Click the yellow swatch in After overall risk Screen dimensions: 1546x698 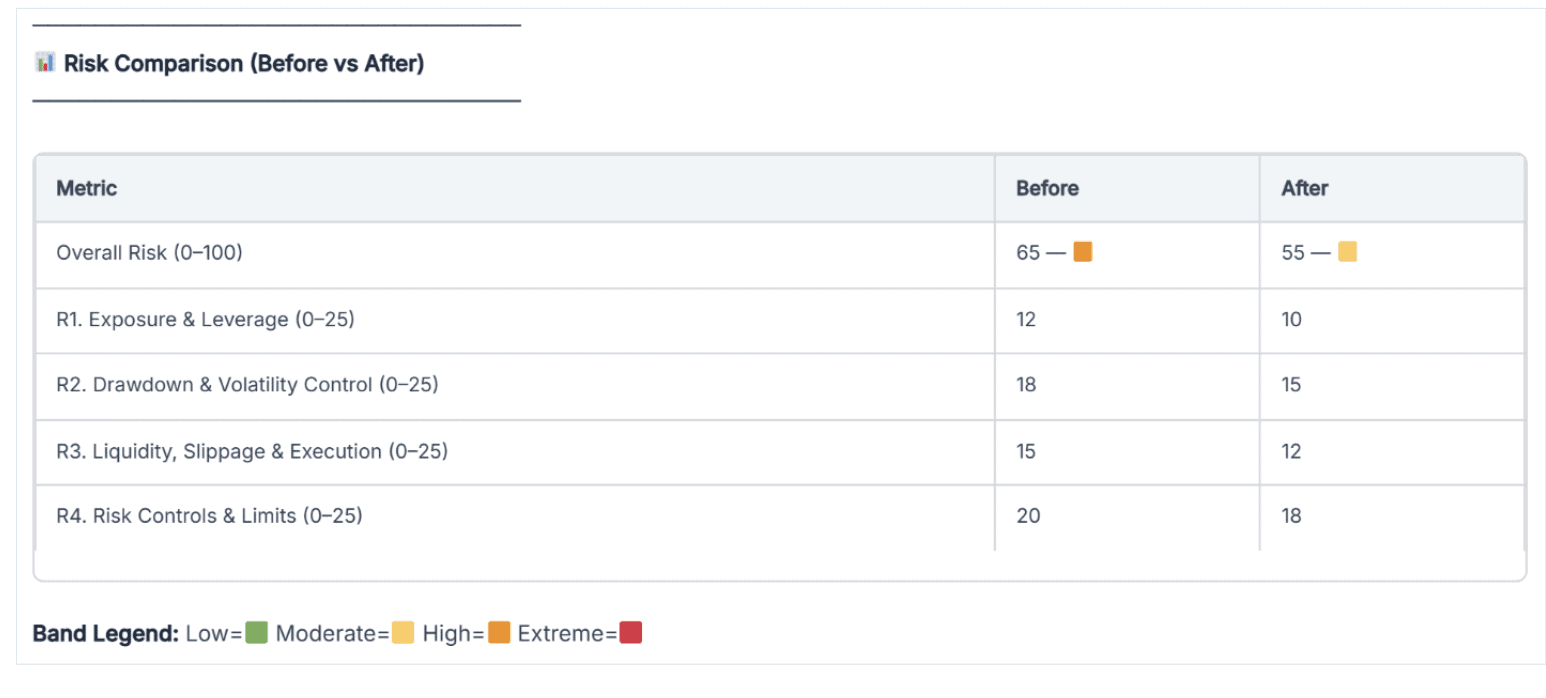click(1347, 252)
